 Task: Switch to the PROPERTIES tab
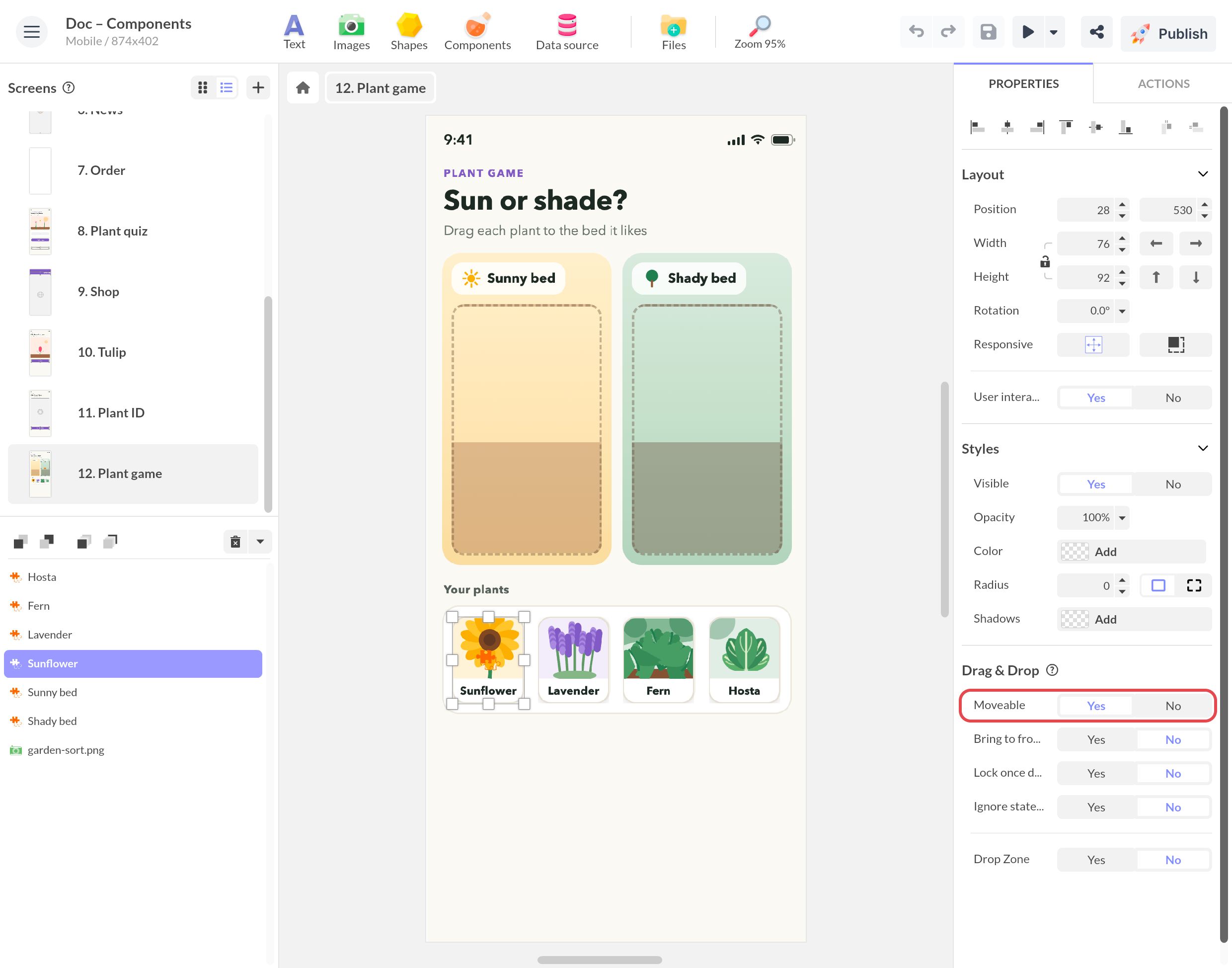[x=1023, y=84]
